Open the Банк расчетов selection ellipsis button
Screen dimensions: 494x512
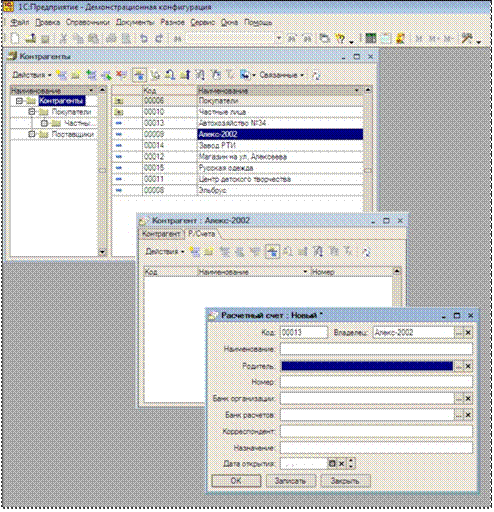click(459, 415)
